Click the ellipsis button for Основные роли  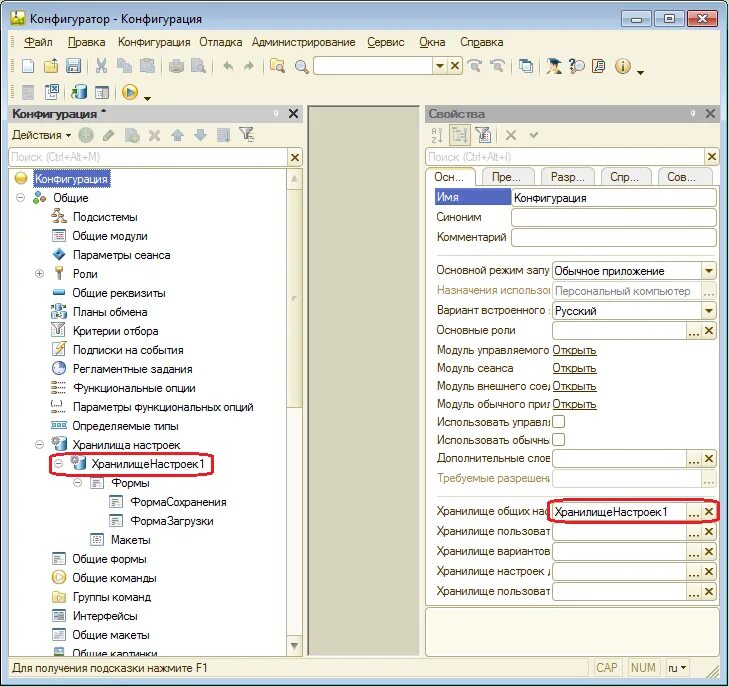[694, 331]
